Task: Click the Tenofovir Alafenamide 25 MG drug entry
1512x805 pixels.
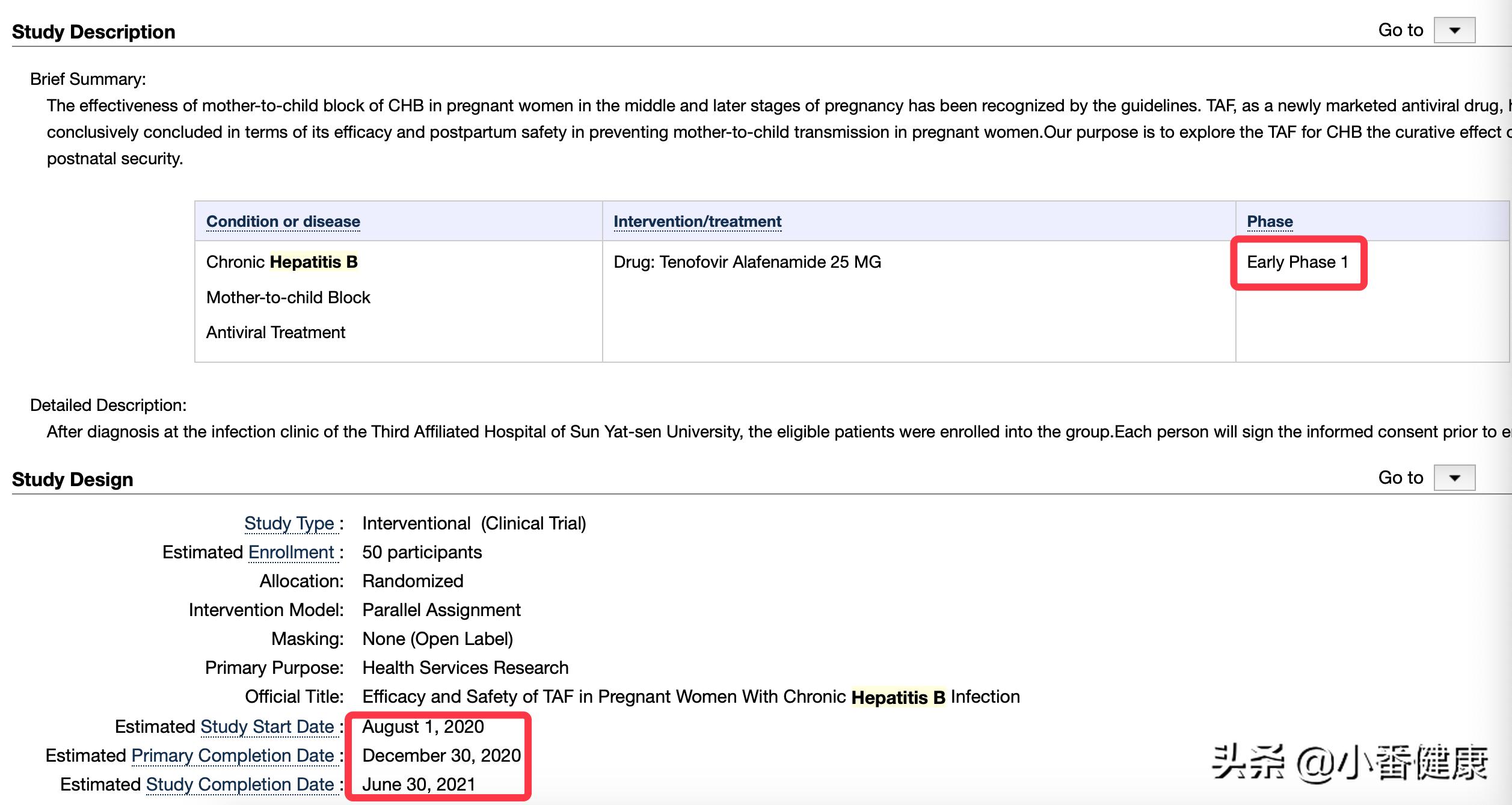Action: pyautogui.click(x=747, y=262)
